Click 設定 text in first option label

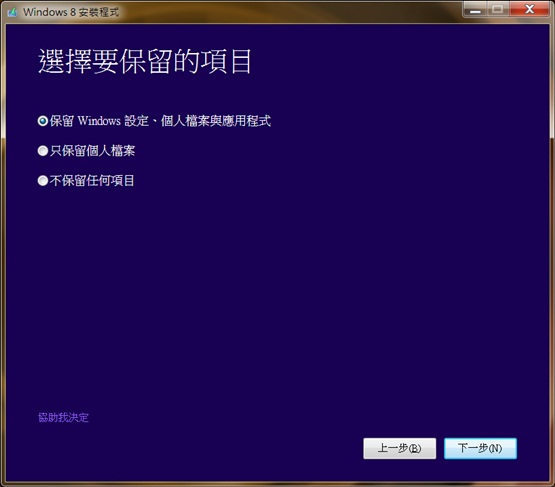136,121
